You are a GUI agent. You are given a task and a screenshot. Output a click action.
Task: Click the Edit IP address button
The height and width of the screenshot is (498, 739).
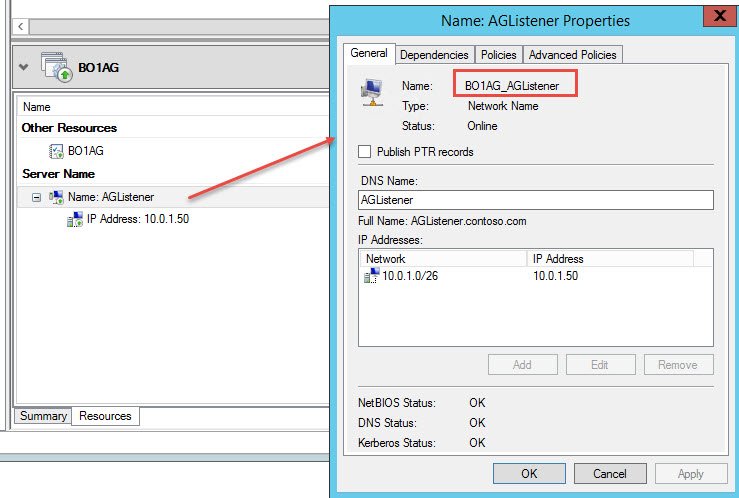click(600, 365)
